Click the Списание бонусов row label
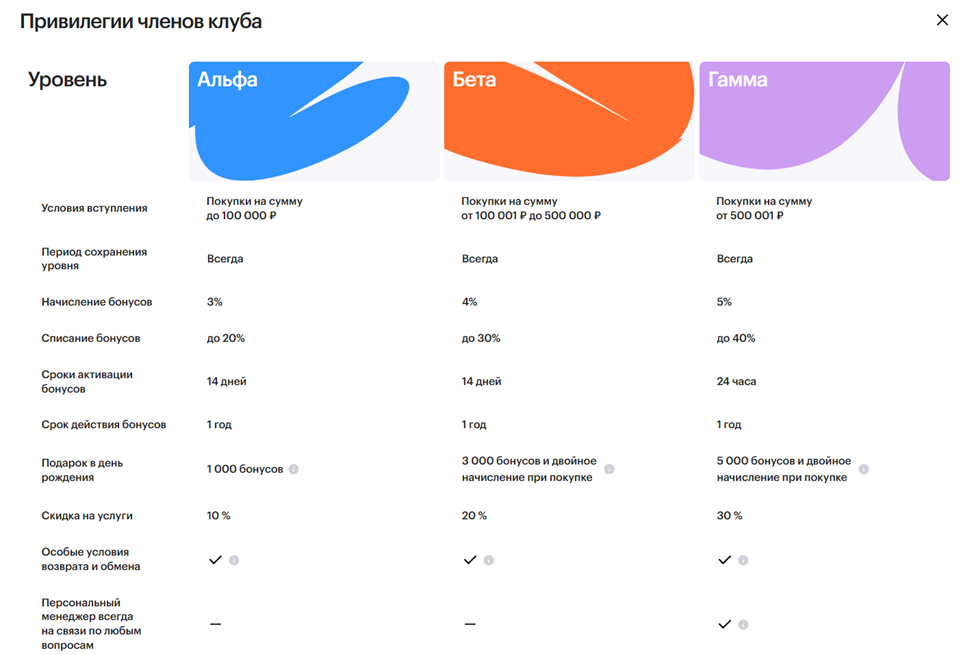 [91, 338]
